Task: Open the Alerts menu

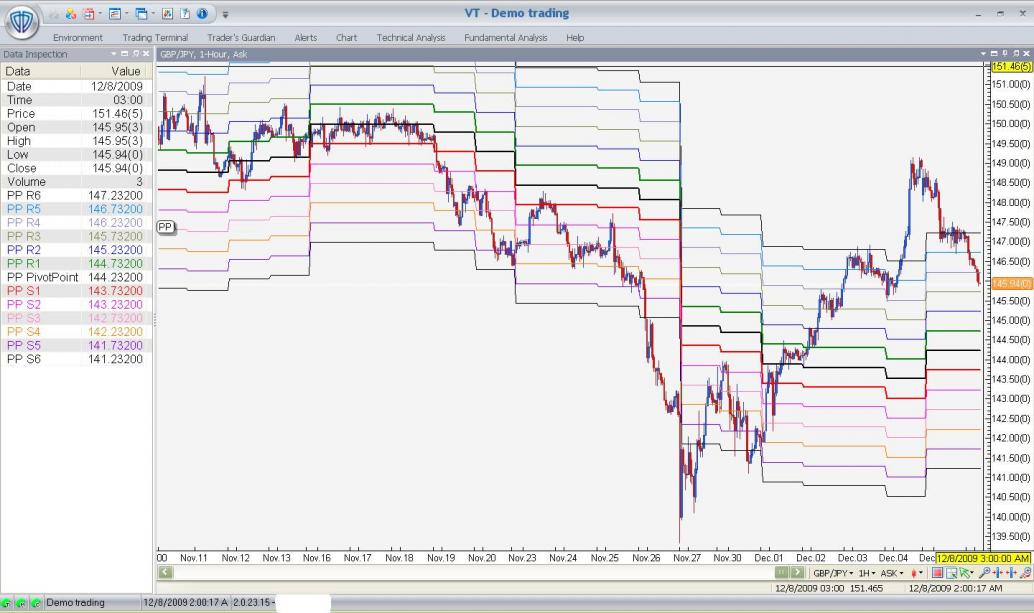Action: 305,38
